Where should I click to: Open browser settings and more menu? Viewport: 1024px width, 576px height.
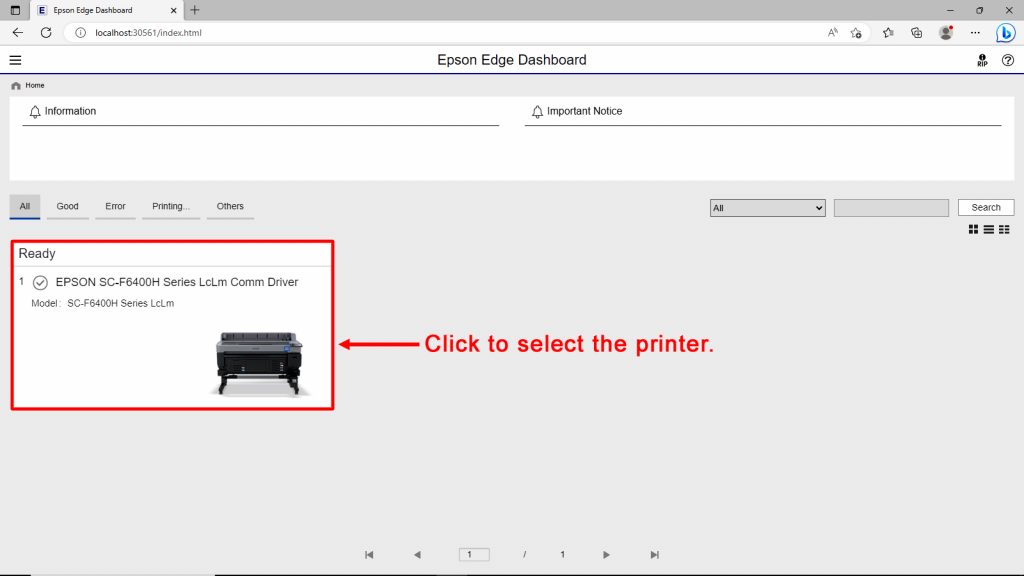coord(975,33)
